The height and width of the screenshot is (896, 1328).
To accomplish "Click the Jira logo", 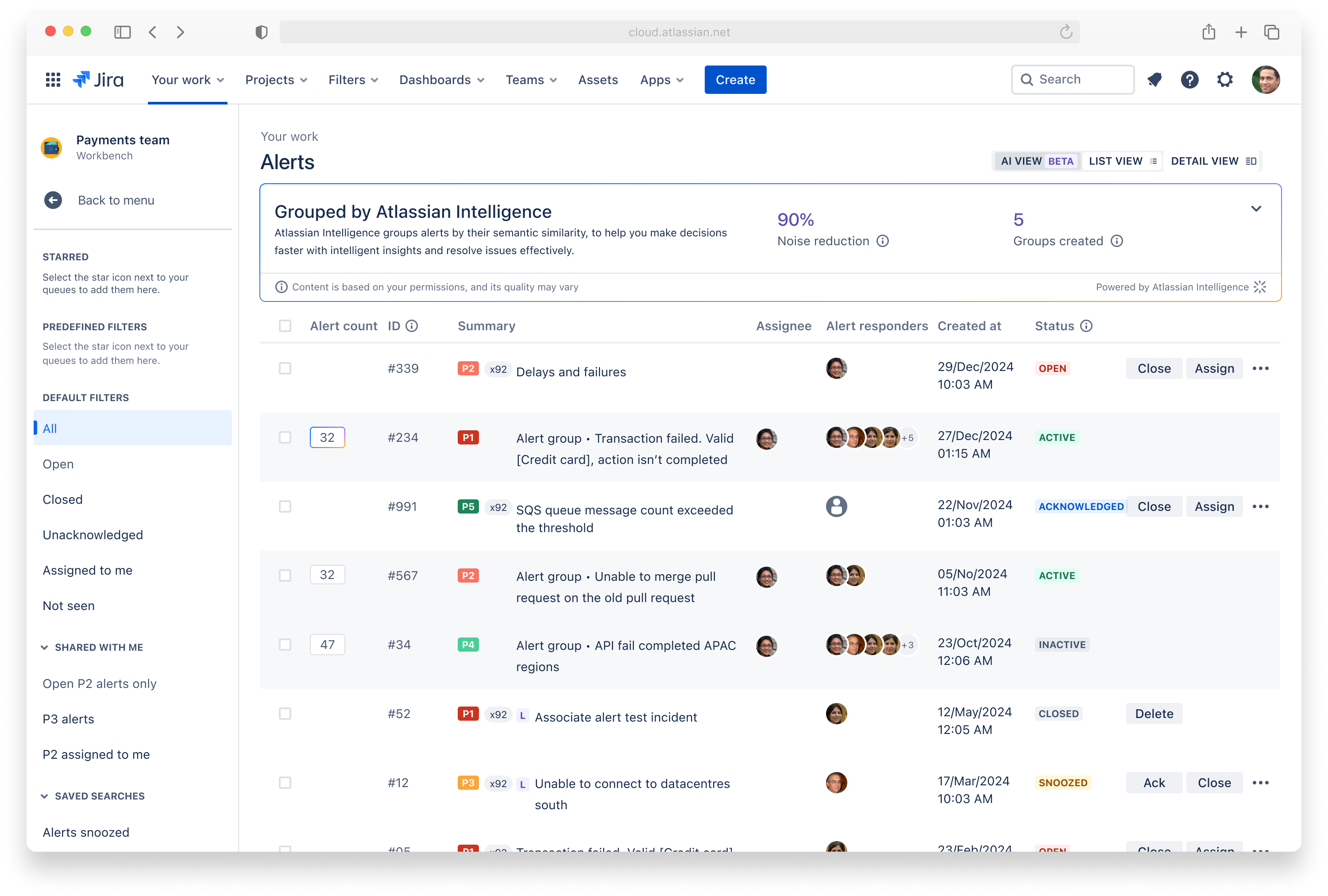I will coord(98,79).
